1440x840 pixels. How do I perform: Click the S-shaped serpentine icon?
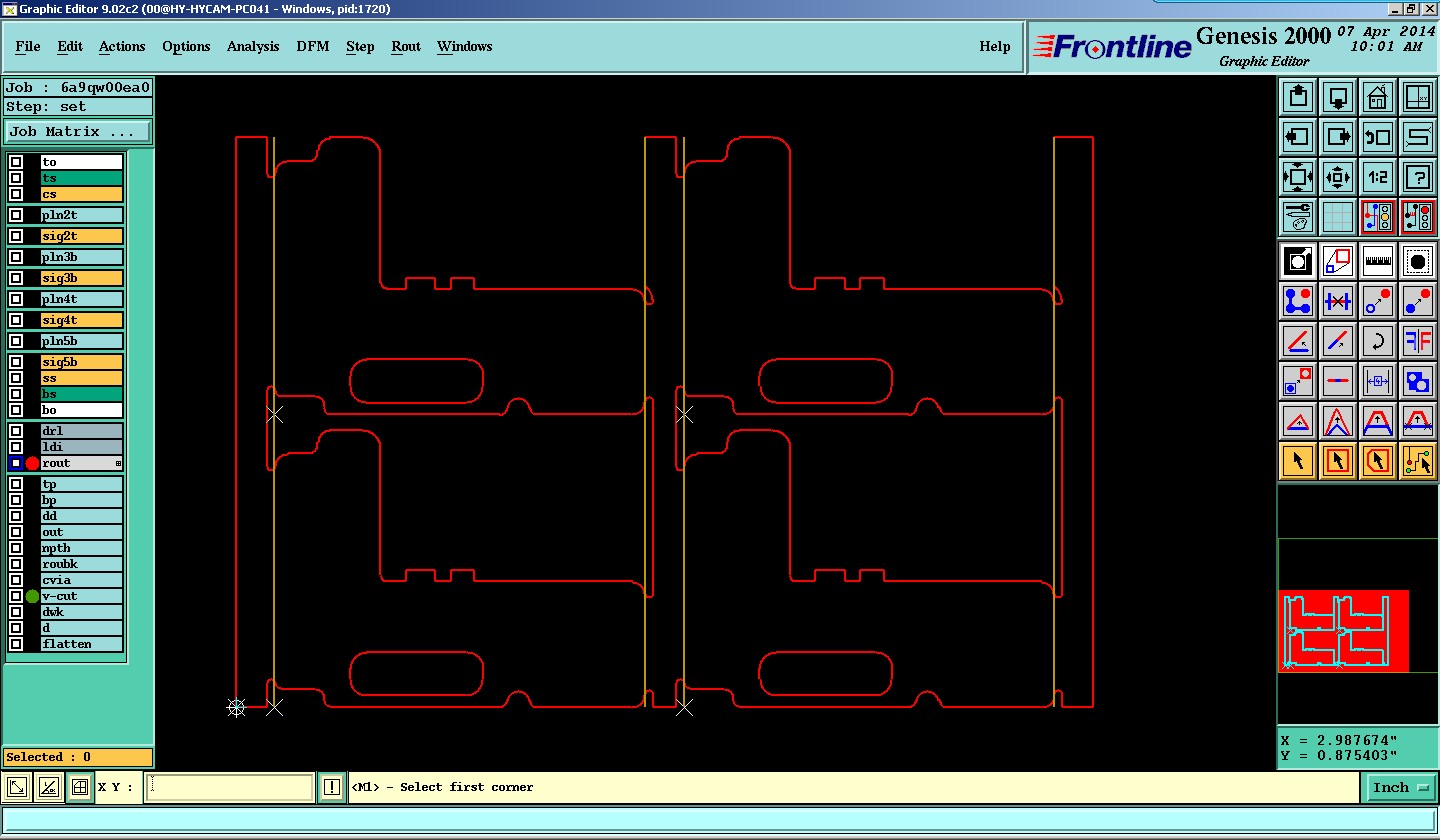pyautogui.click(x=1418, y=137)
